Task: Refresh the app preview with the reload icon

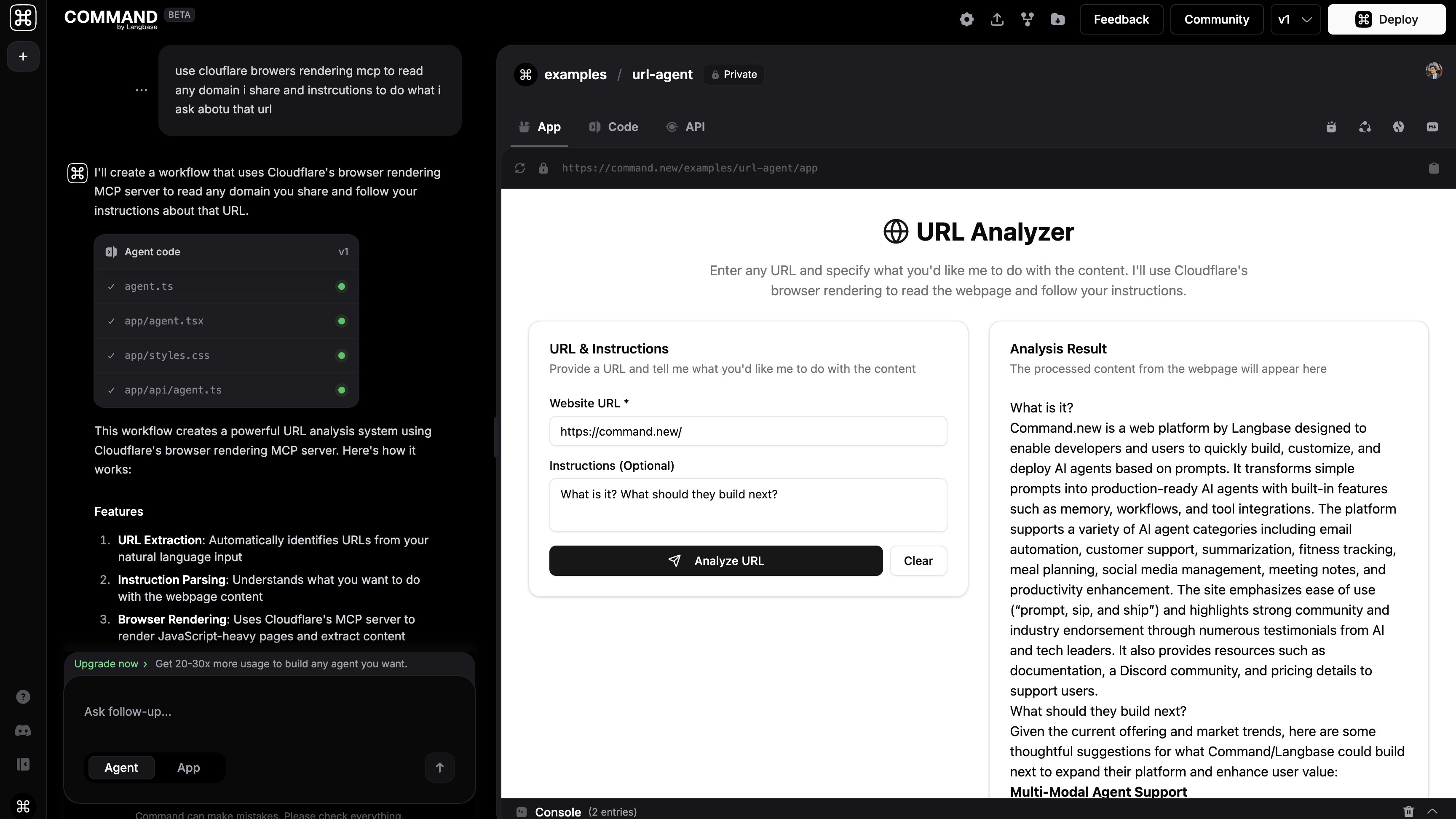Action: click(x=519, y=168)
